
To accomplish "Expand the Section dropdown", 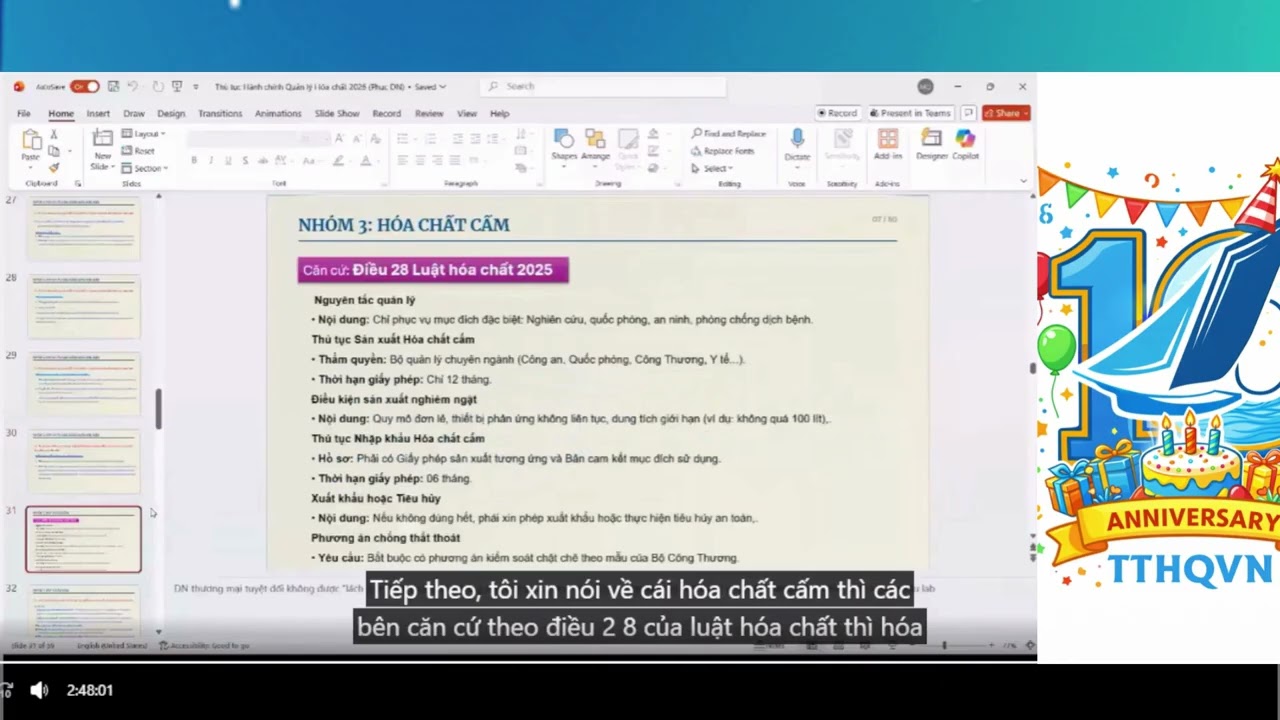I will pyautogui.click(x=145, y=168).
